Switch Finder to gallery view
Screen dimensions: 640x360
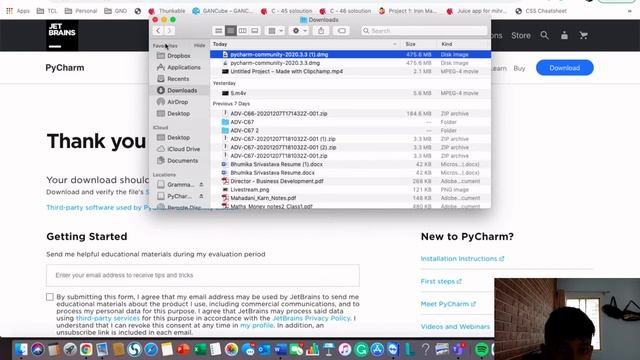click(x=255, y=31)
